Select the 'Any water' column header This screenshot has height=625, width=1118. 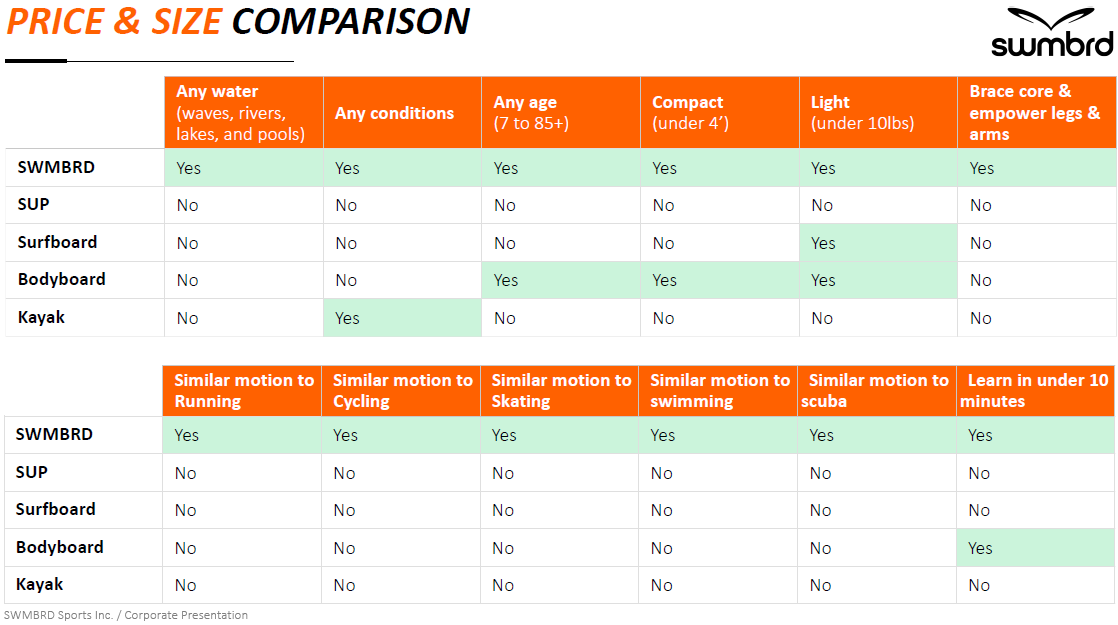coord(244,113)
